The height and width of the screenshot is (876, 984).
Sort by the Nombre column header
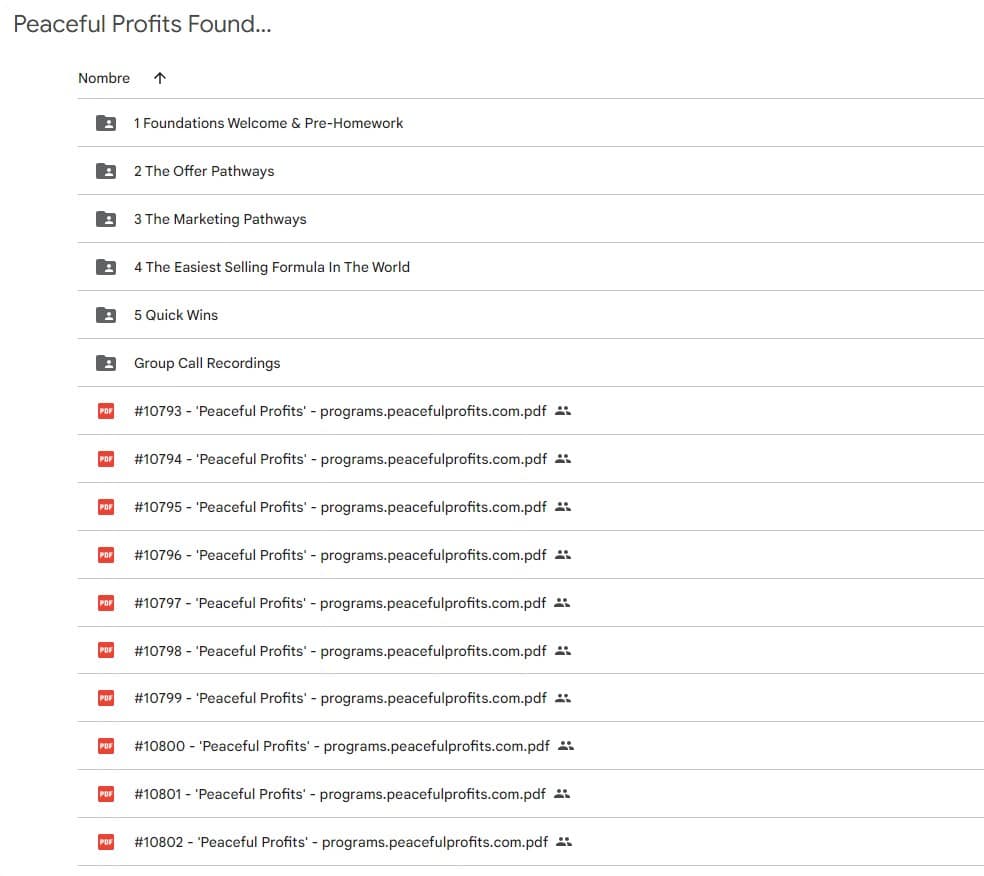(x=104, y=78)
